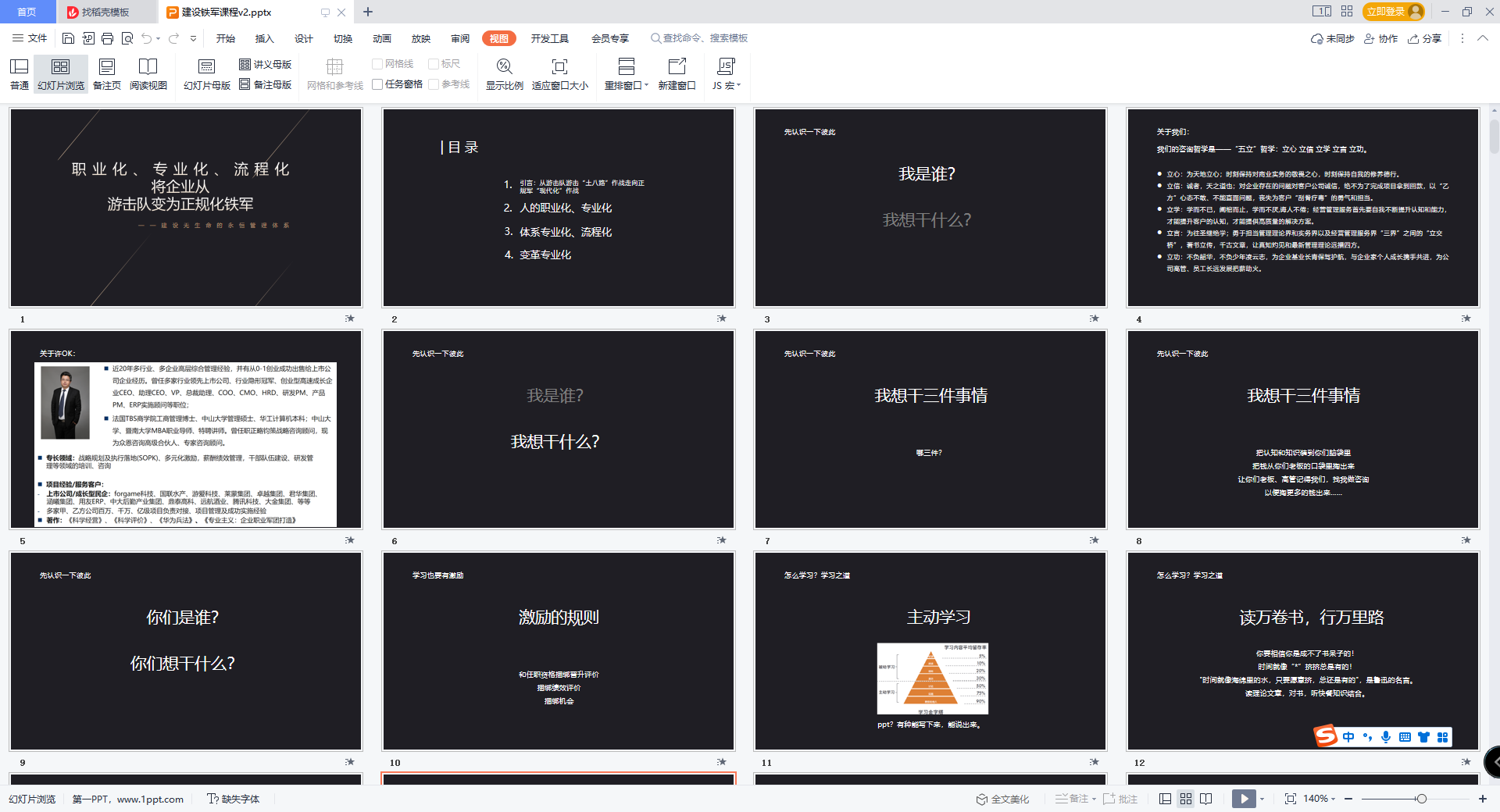The width and height of the screenshot is (1500, 812).
Task: Start slideshow from status bar play button
Action: point(1244,799)
